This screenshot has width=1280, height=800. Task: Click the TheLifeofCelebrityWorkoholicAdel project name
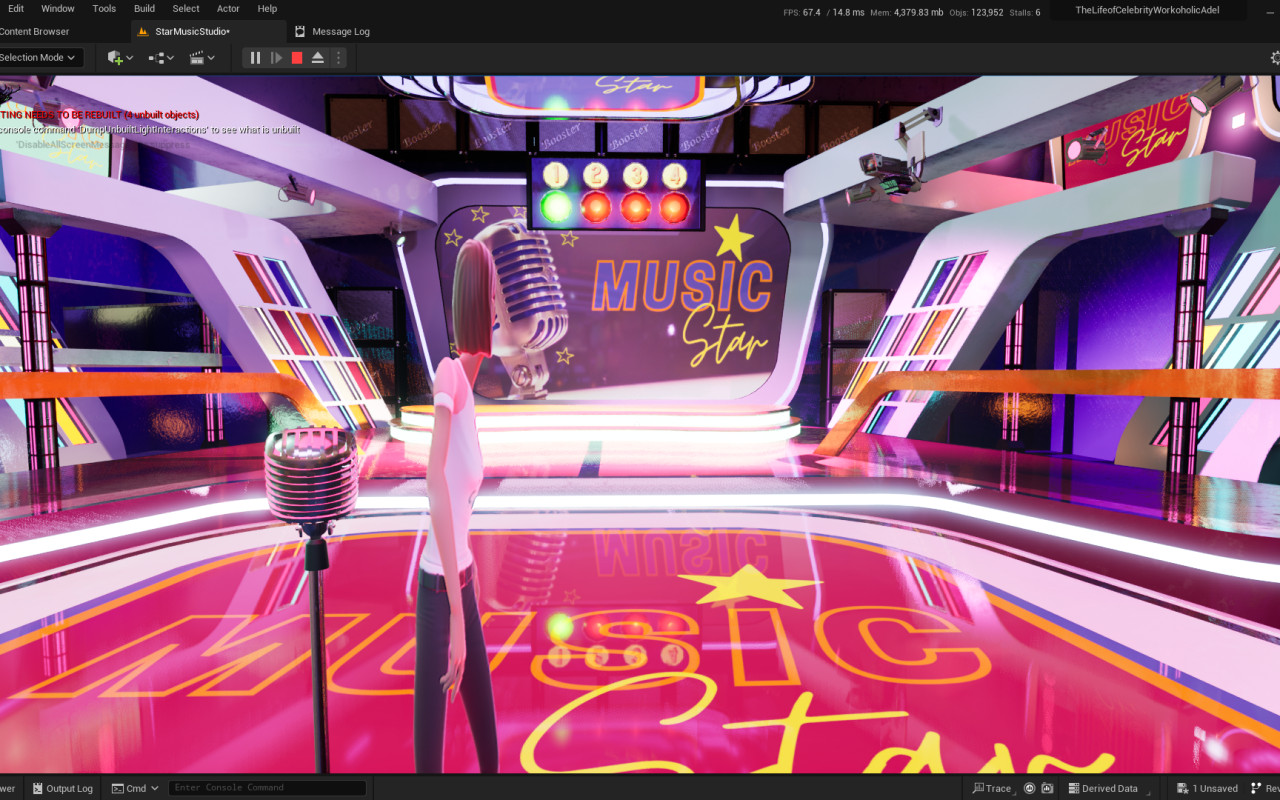coord(1147,10)
